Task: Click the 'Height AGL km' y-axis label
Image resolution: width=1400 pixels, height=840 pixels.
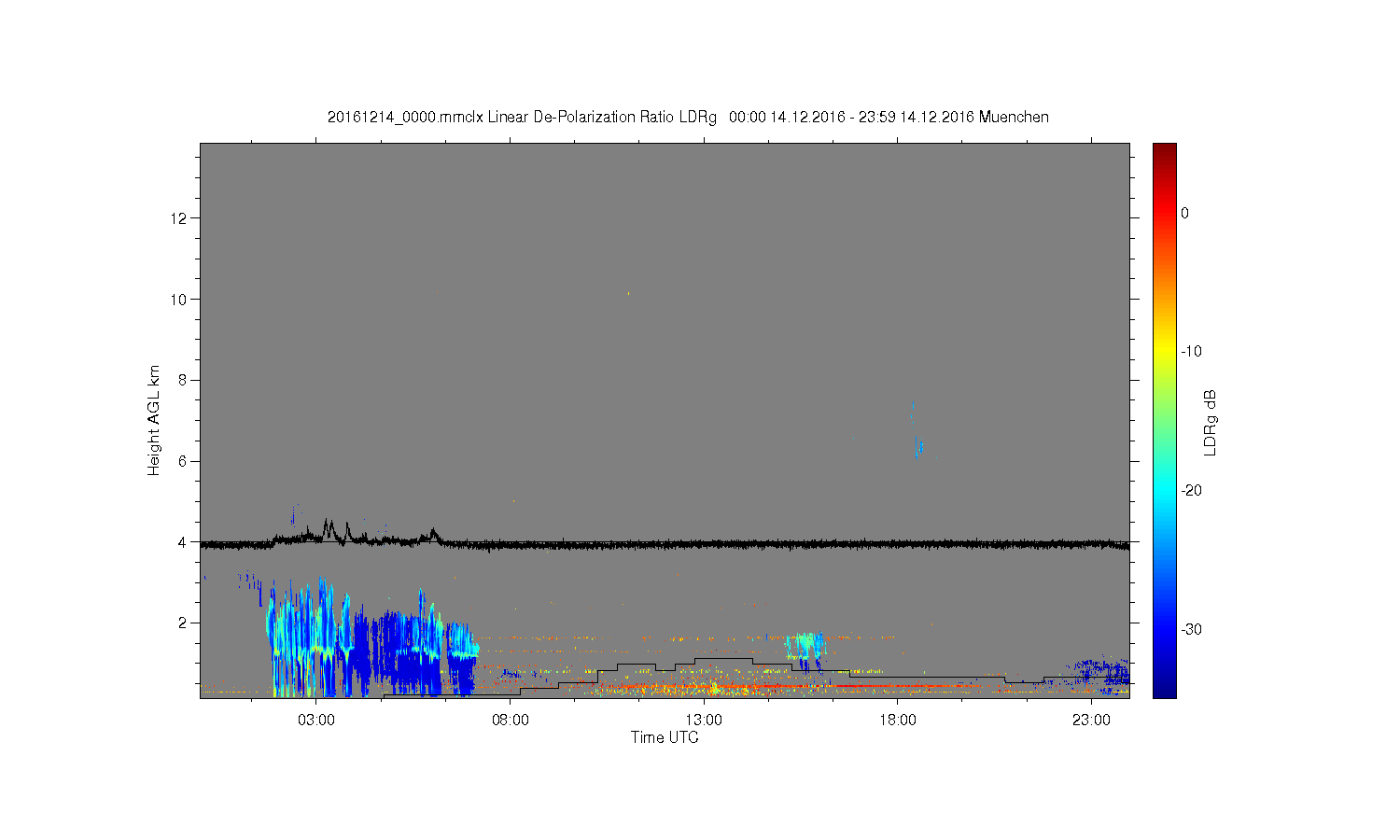Action: pyautogui.click(x=154, y=420)
